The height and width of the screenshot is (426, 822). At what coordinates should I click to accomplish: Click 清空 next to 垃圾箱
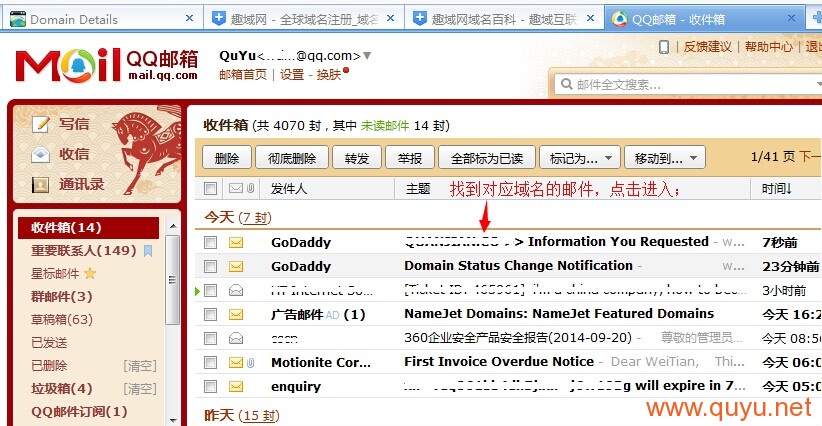point(140,388)
